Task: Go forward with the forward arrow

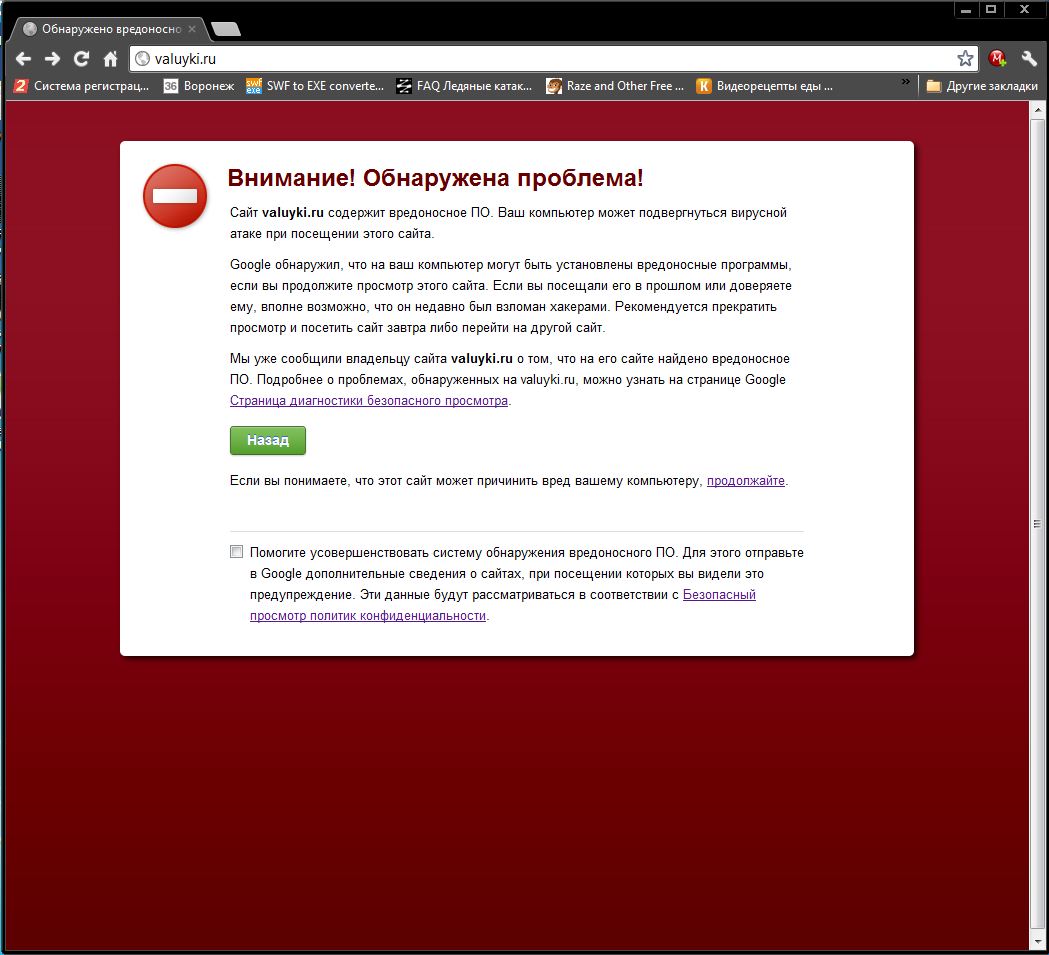Action: (x=52, y=59)
